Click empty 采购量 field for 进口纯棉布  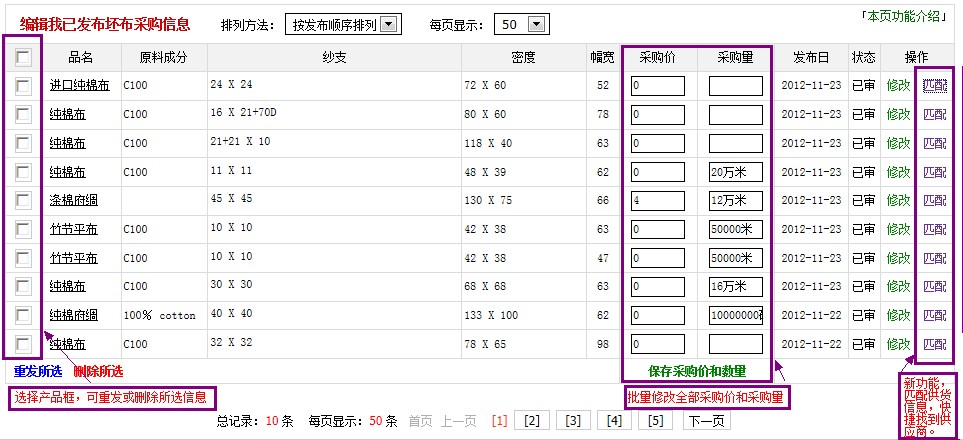point(735,86)
